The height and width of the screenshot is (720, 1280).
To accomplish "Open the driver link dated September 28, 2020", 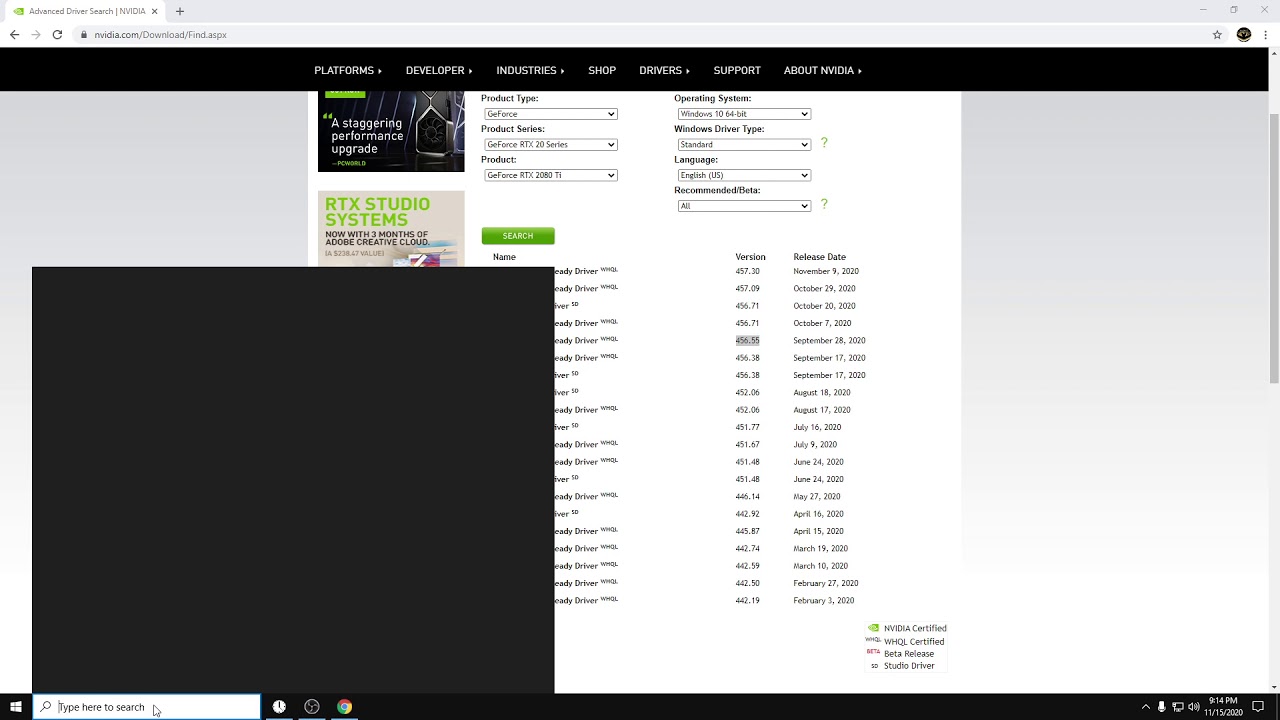I will point(586,340).
